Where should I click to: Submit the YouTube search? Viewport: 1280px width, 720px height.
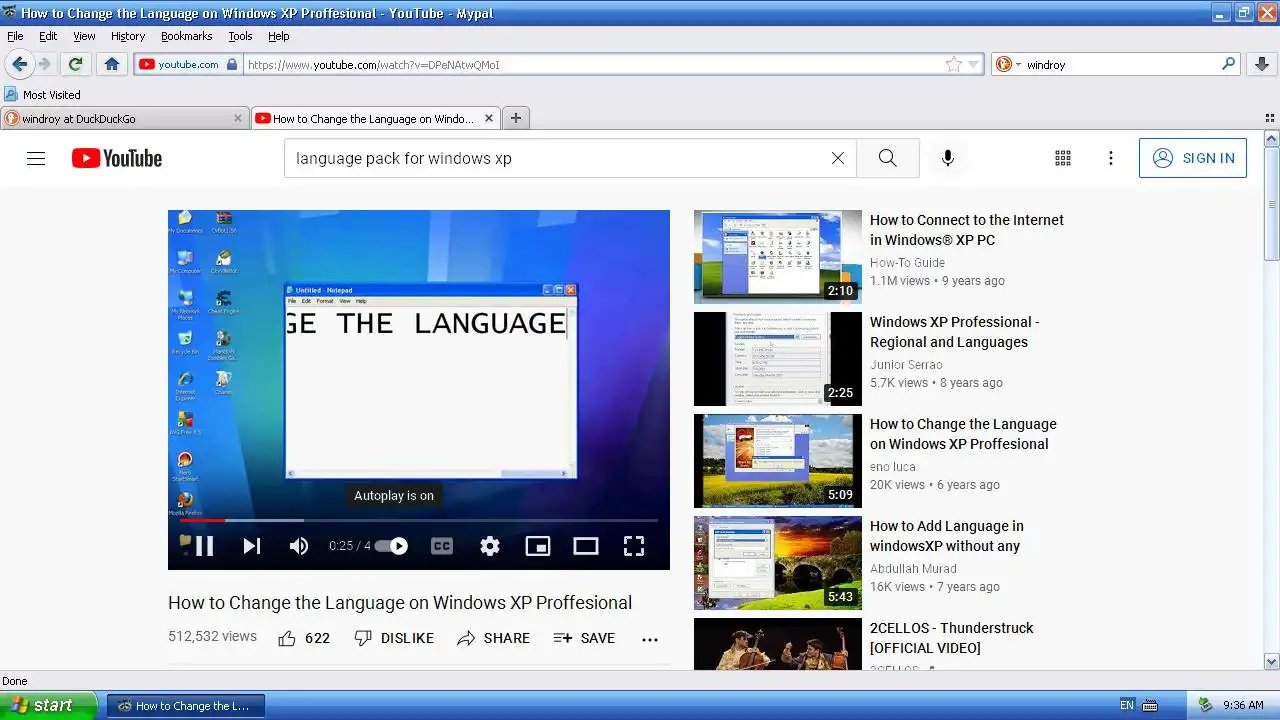pyautogui.click(x=888, y=158)
